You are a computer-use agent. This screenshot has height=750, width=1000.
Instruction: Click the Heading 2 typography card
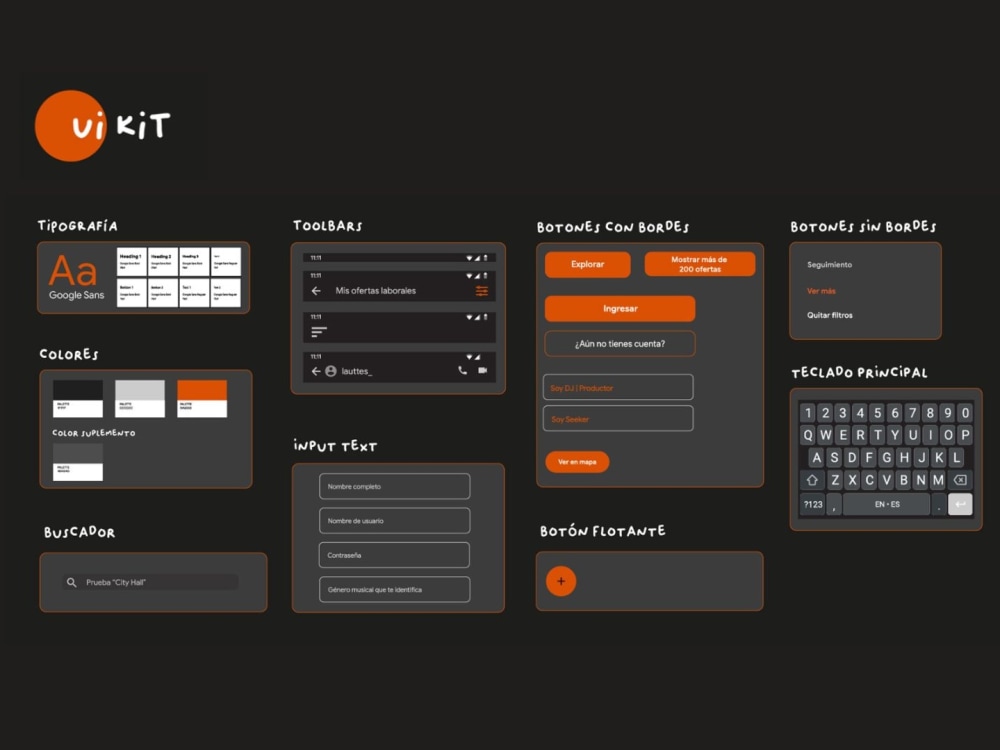(x=163, y=261)
